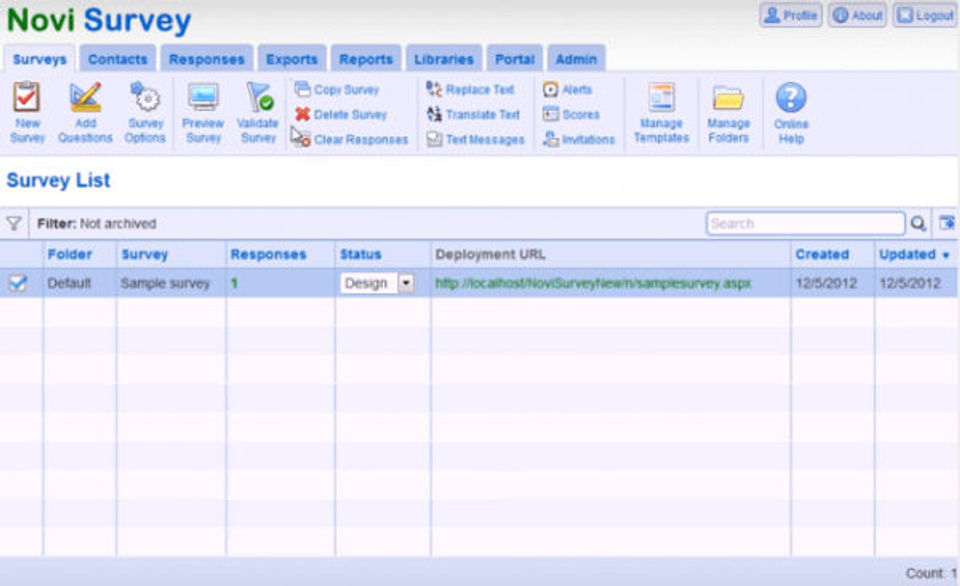This screenshot has width=960, height=586.
Task: Open Replace Text tool
Action: (470, 89)
